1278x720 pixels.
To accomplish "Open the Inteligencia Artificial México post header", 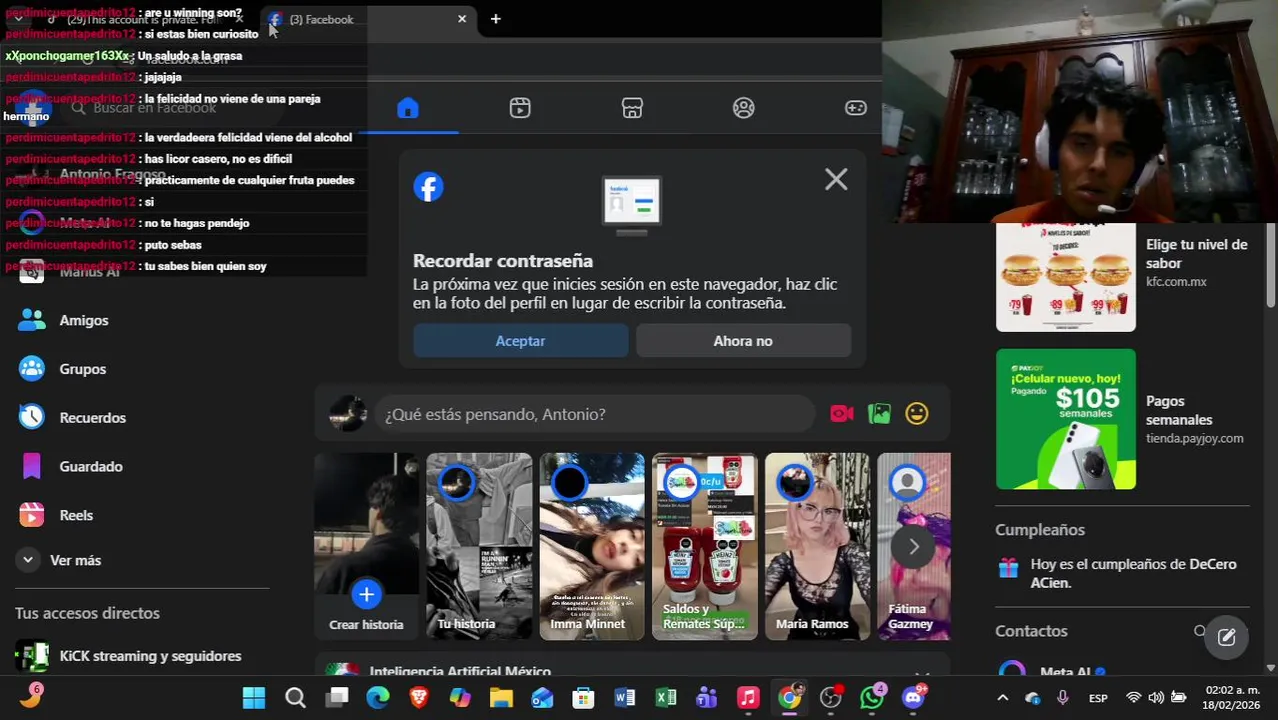I will [460, 671].
